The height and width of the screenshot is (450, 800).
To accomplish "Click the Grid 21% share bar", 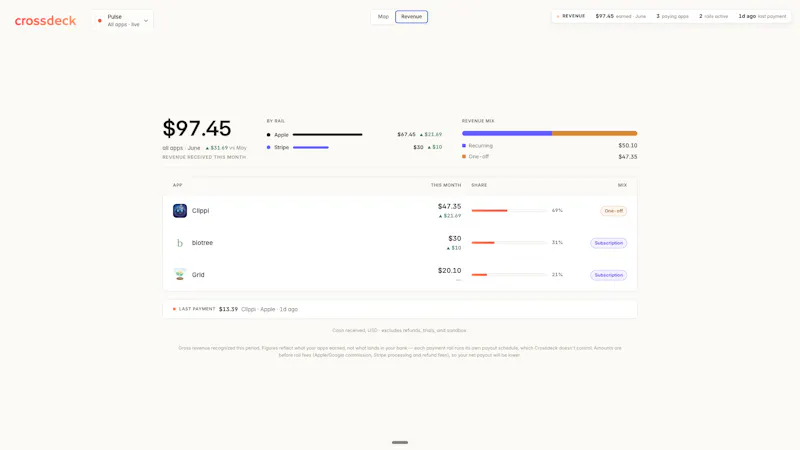I will coord(509,274).
